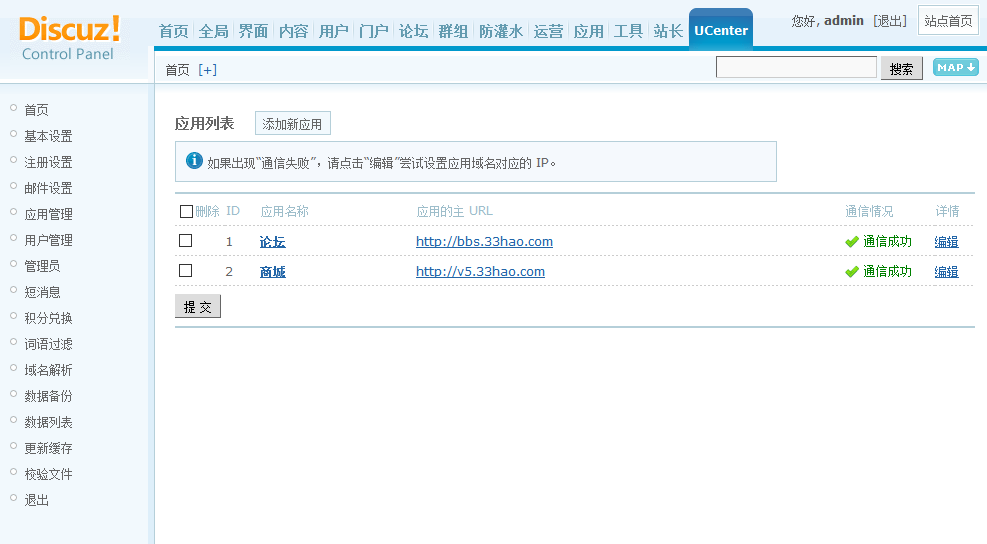Click the blue info icon in the notice box

[195, 161]
